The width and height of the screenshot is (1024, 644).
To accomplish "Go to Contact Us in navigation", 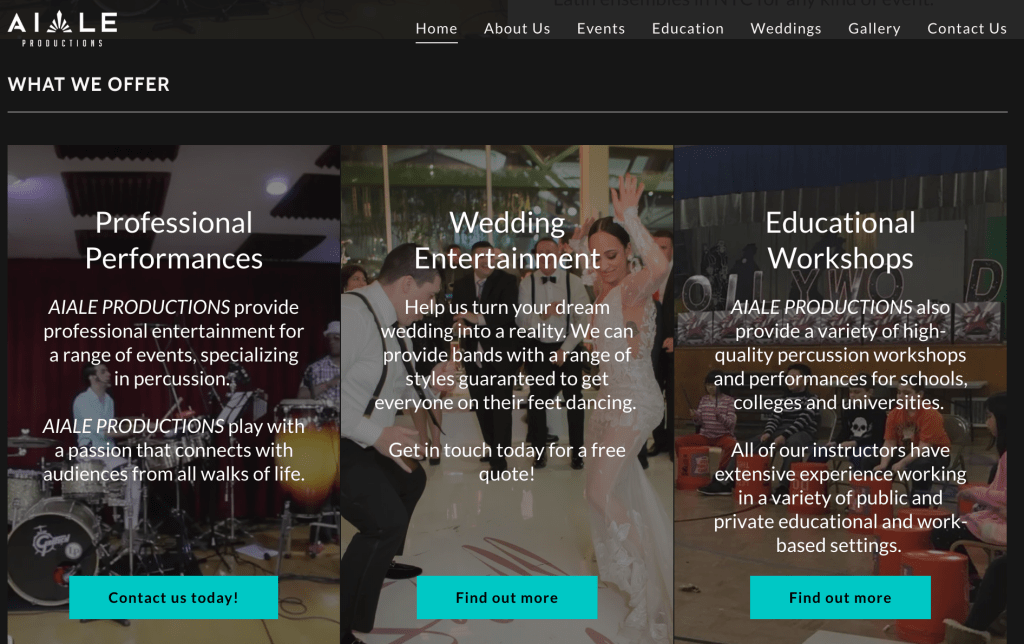I will [967, 29].
